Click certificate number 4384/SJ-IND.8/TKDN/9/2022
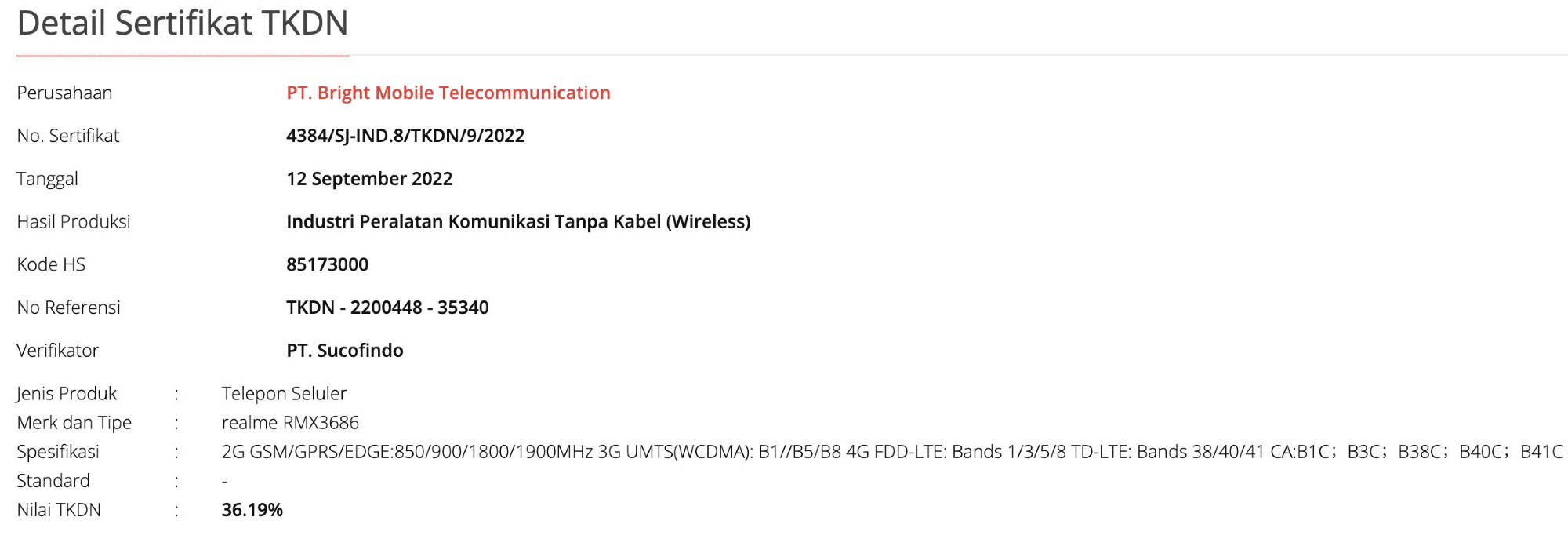Viewport: 1568px width, 539px height. point(405,136)
